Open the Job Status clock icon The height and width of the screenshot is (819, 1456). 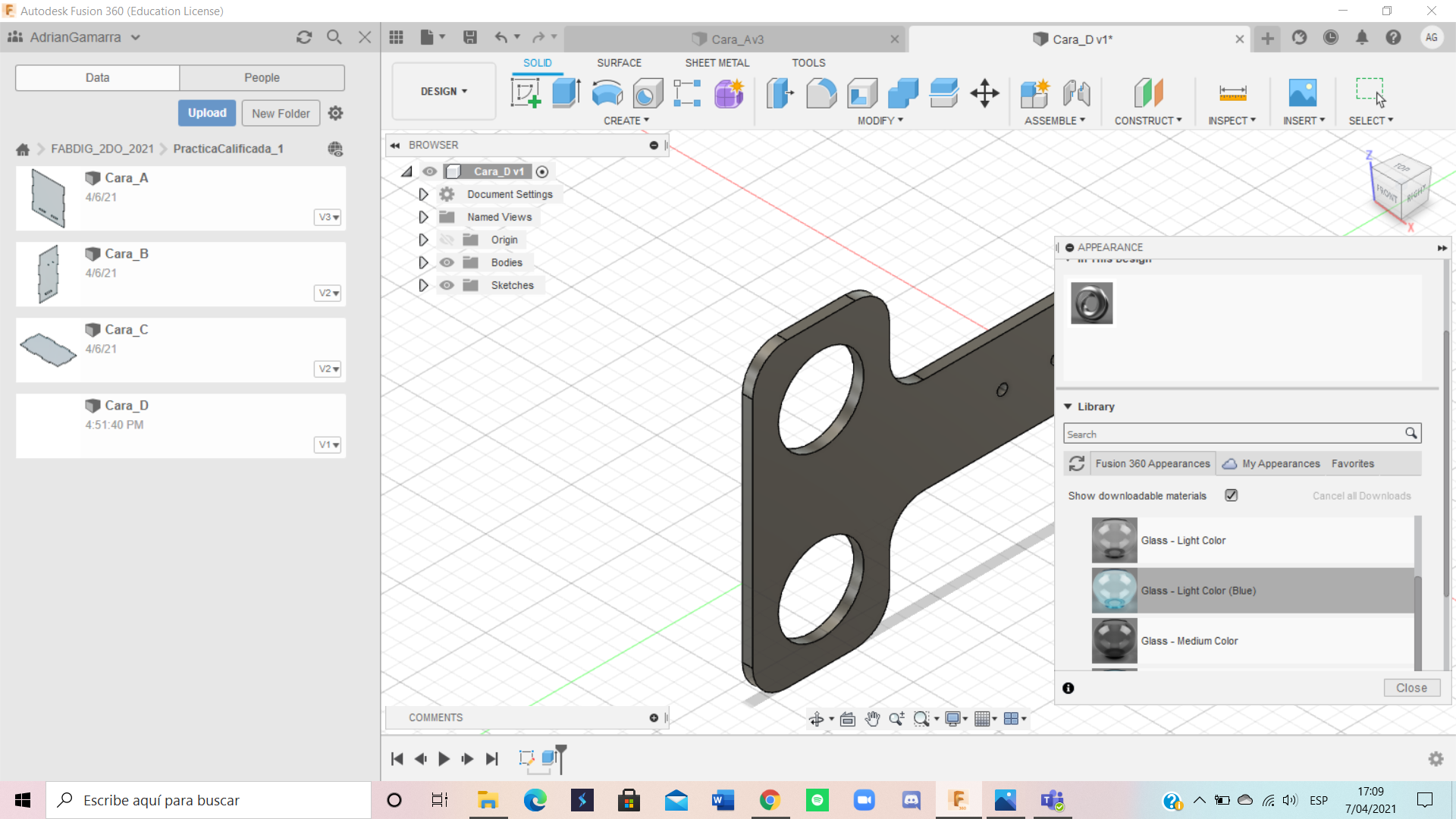point(1331,37)
